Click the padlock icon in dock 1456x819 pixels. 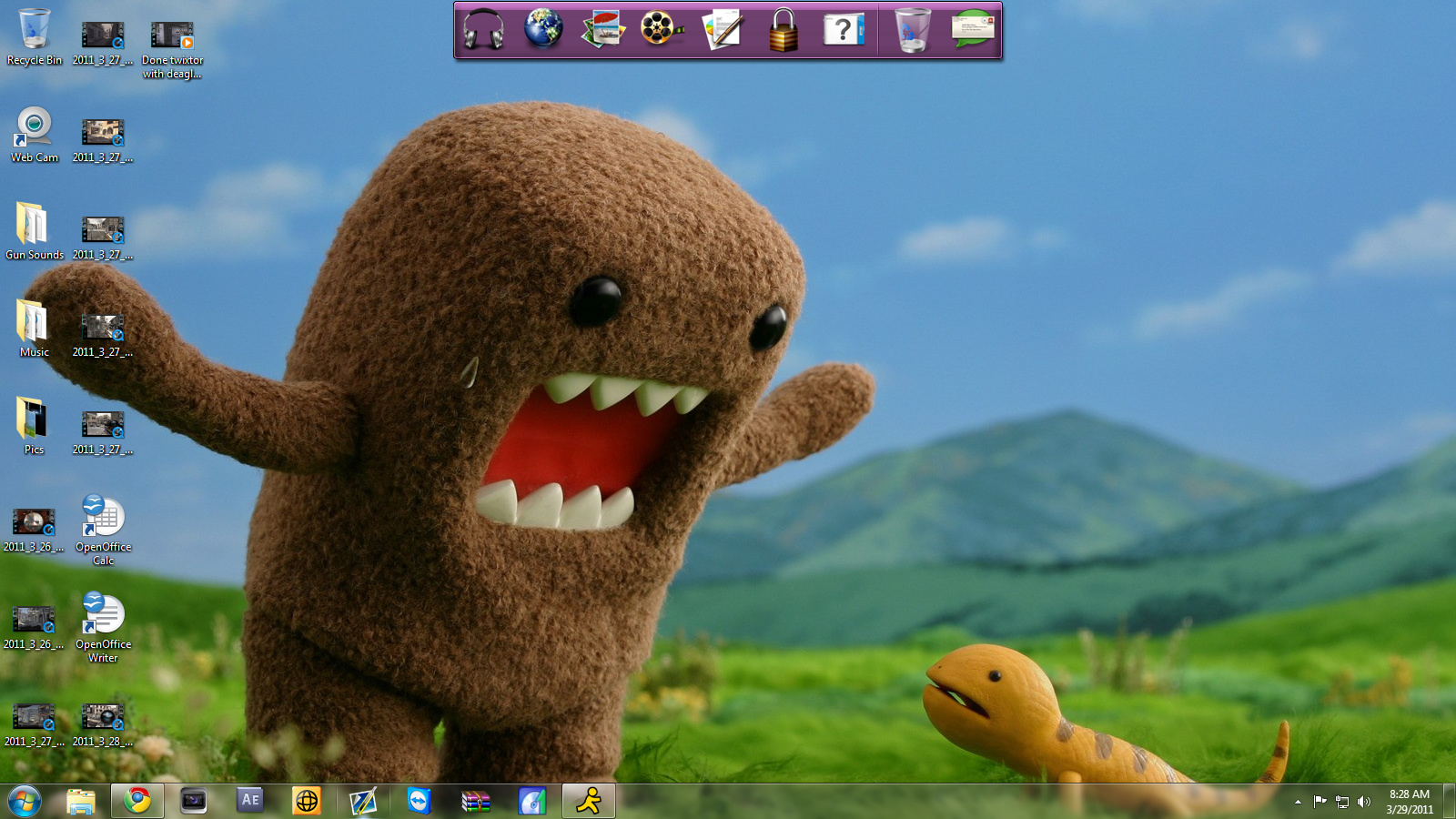(783, 30)
